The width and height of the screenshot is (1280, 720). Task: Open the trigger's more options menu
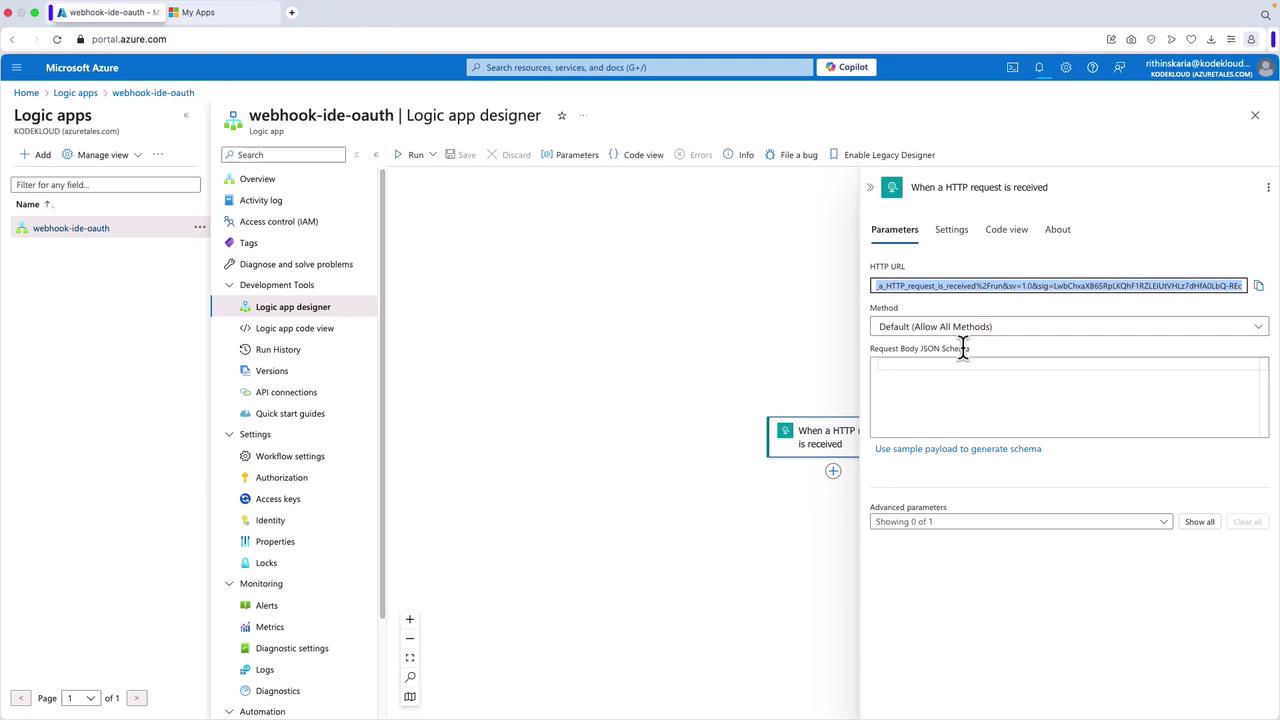1268,187
